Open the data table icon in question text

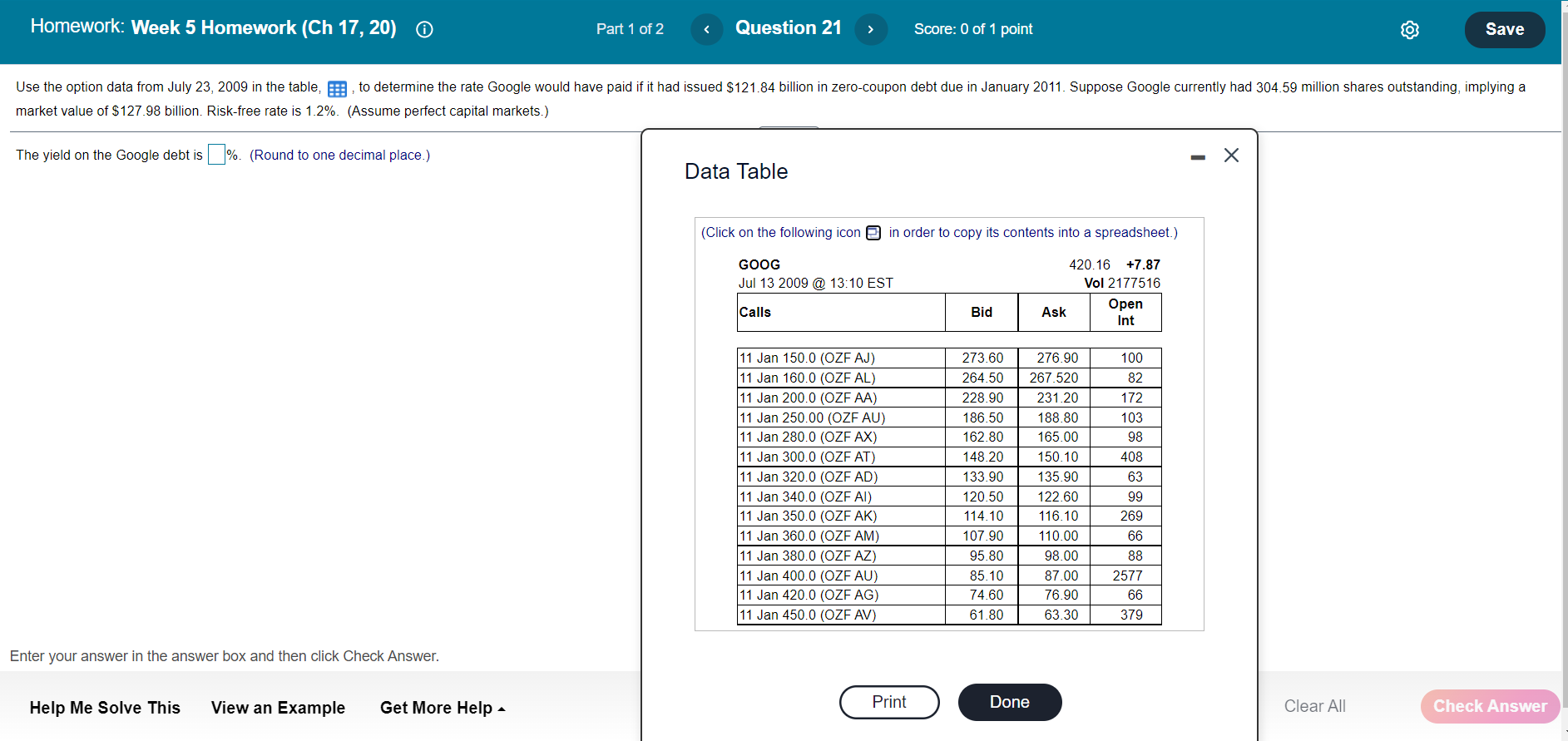(x=337, y=89)
